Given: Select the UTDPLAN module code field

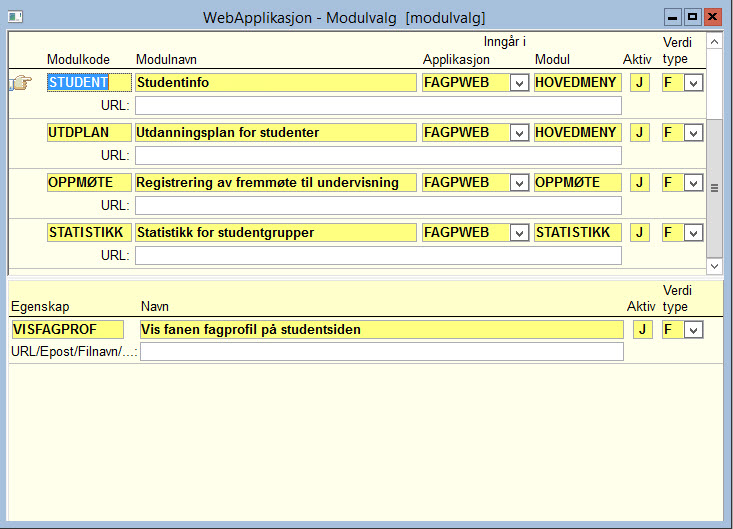Looking at the screenshot, I should tap(89, 133).
